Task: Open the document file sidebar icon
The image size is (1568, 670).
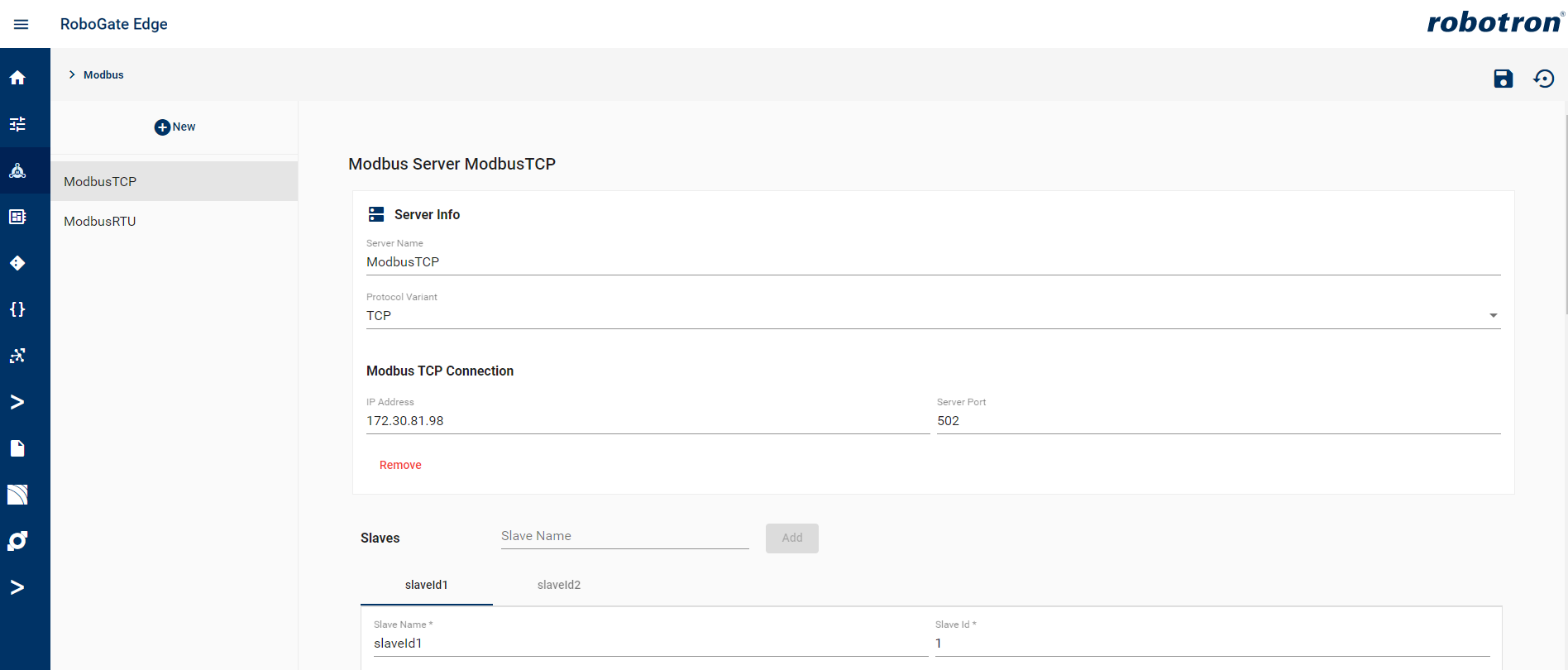Action: click(17, 448)
